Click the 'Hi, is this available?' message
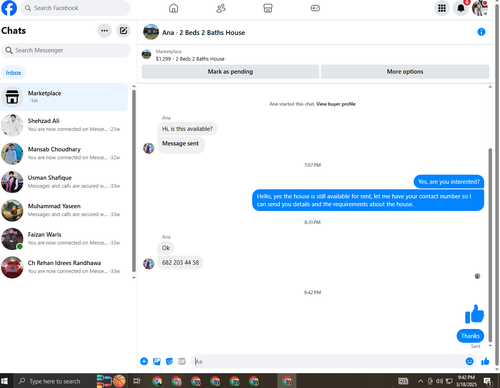500x388 pixels. pyautogui.click(x=187, y=129)
